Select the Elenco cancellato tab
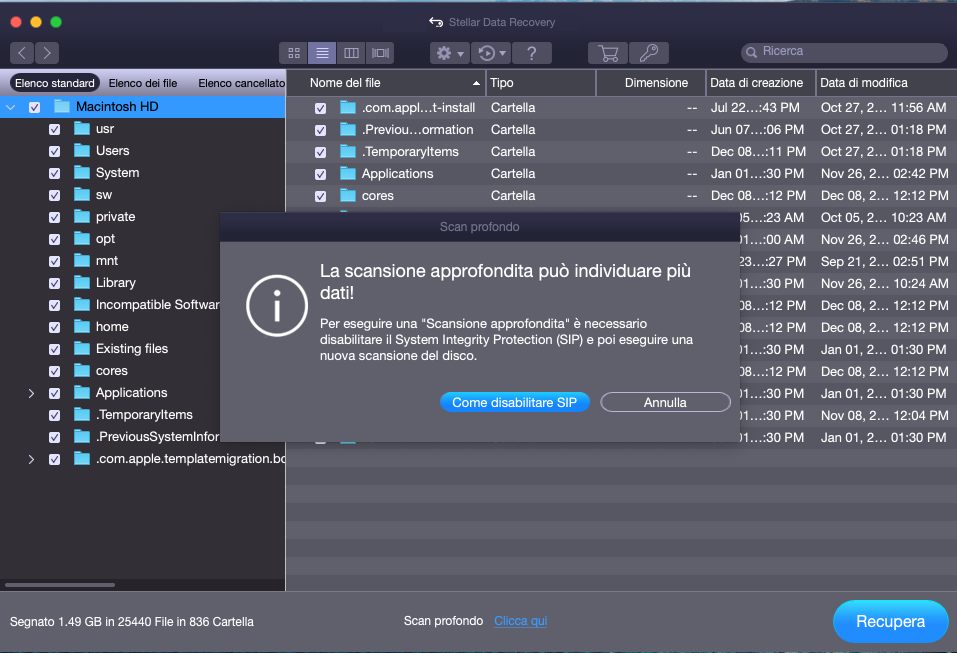 pos(241,83)
